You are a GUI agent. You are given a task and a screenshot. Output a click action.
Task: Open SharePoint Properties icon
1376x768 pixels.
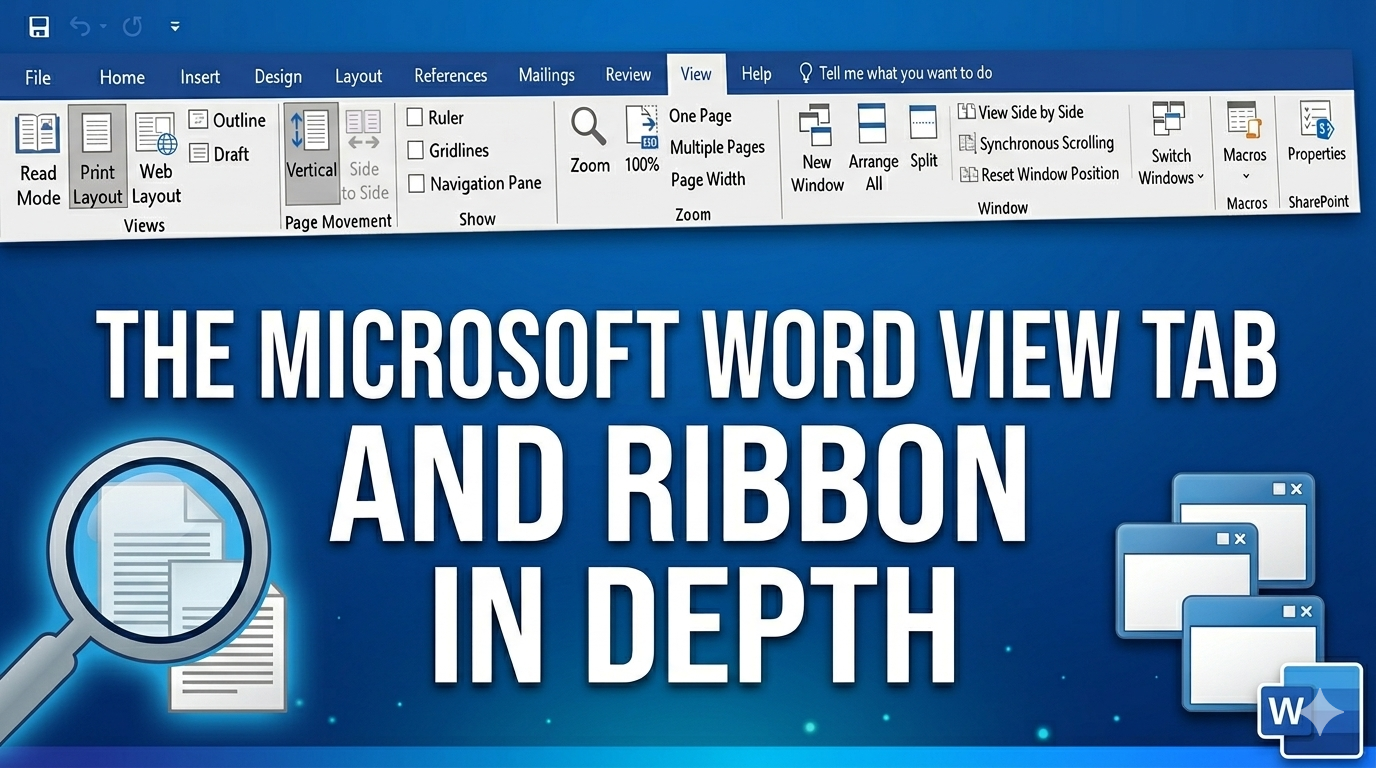(x=1316, y=120)
